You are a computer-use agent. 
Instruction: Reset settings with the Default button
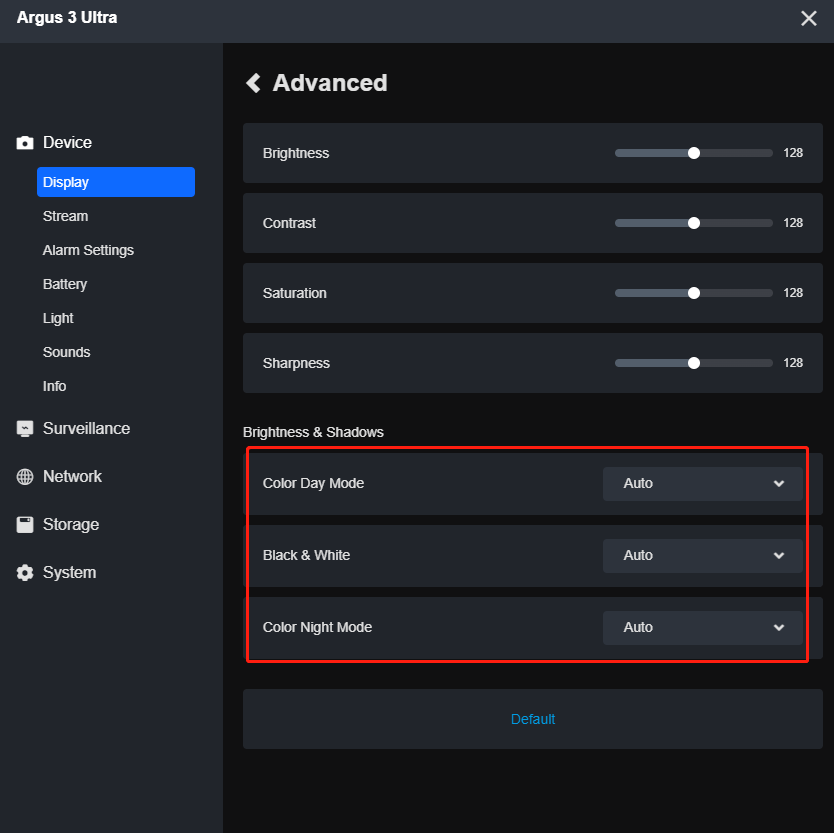pyautogui.click(x=533, y=719)
